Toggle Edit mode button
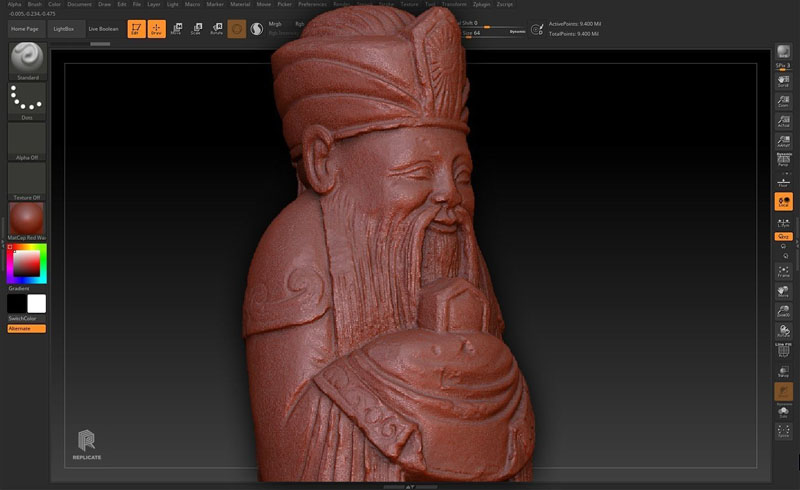 136,29
